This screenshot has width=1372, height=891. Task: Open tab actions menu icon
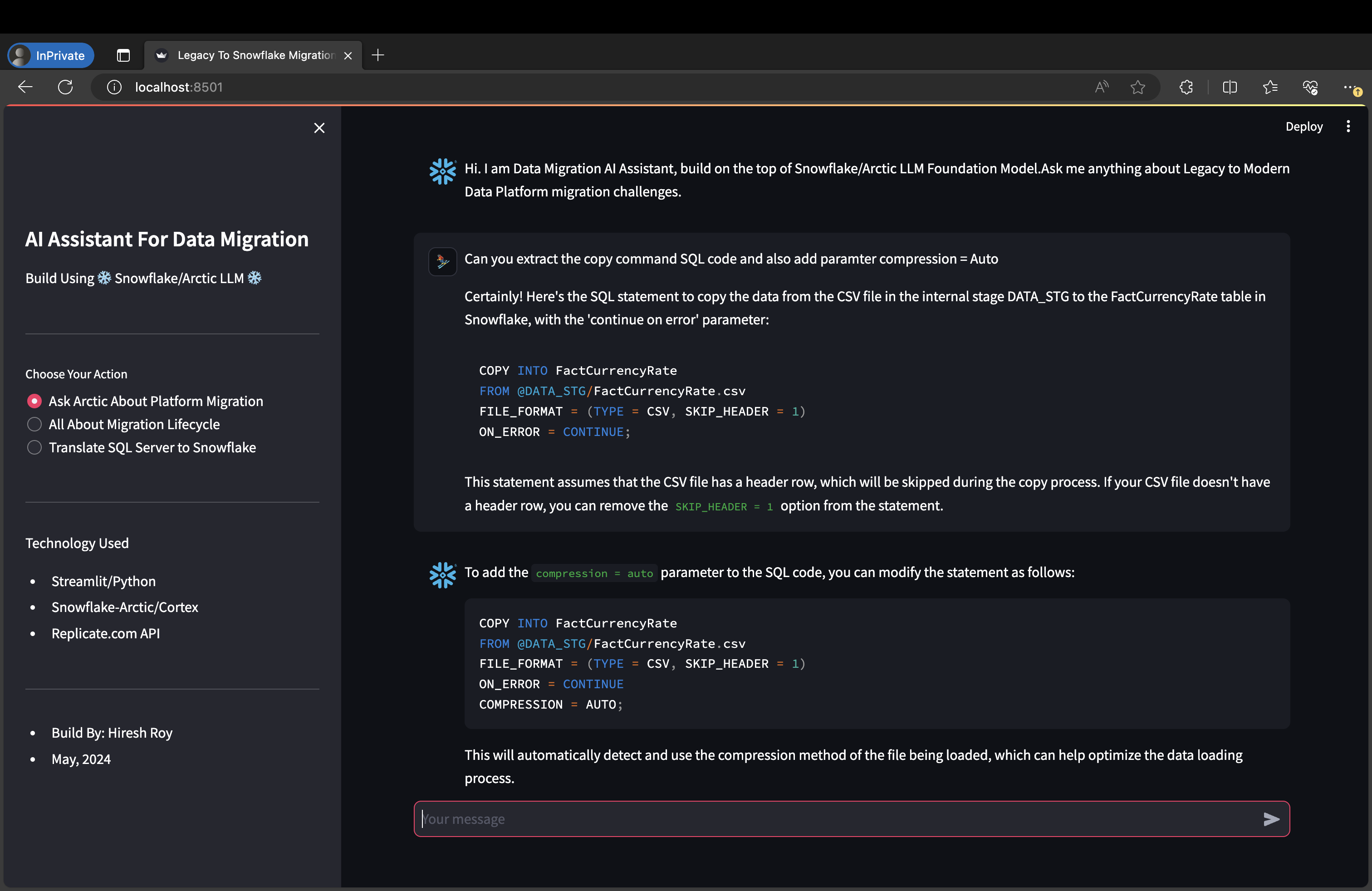pos(123,55)
